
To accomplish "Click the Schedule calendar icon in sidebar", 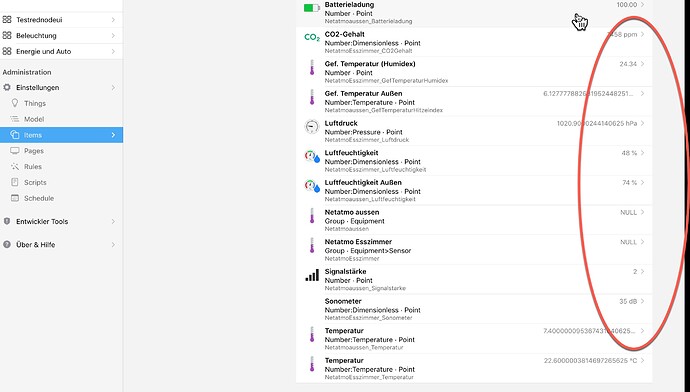I will coord(15,198).
